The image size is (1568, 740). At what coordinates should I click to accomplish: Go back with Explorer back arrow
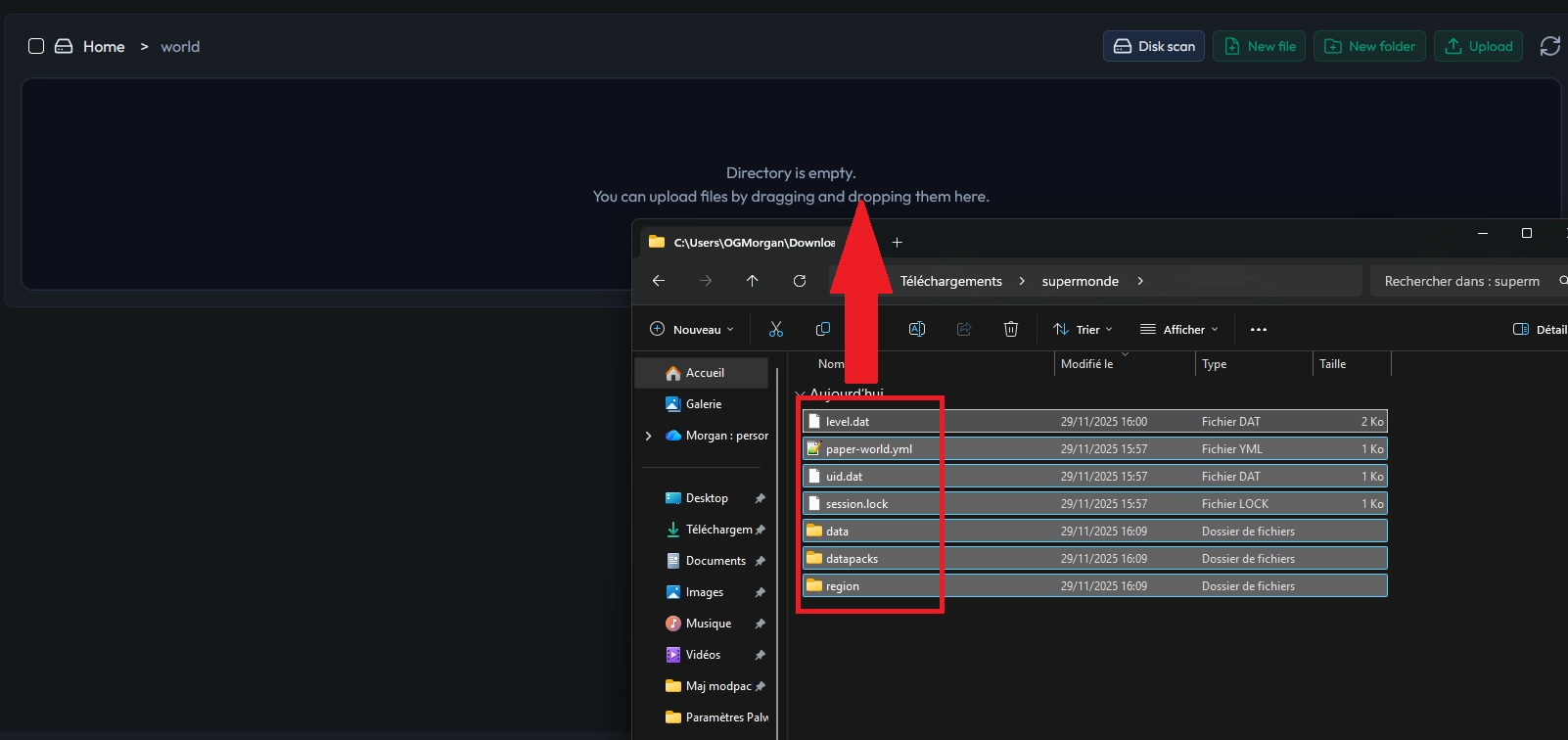[659, 281]
